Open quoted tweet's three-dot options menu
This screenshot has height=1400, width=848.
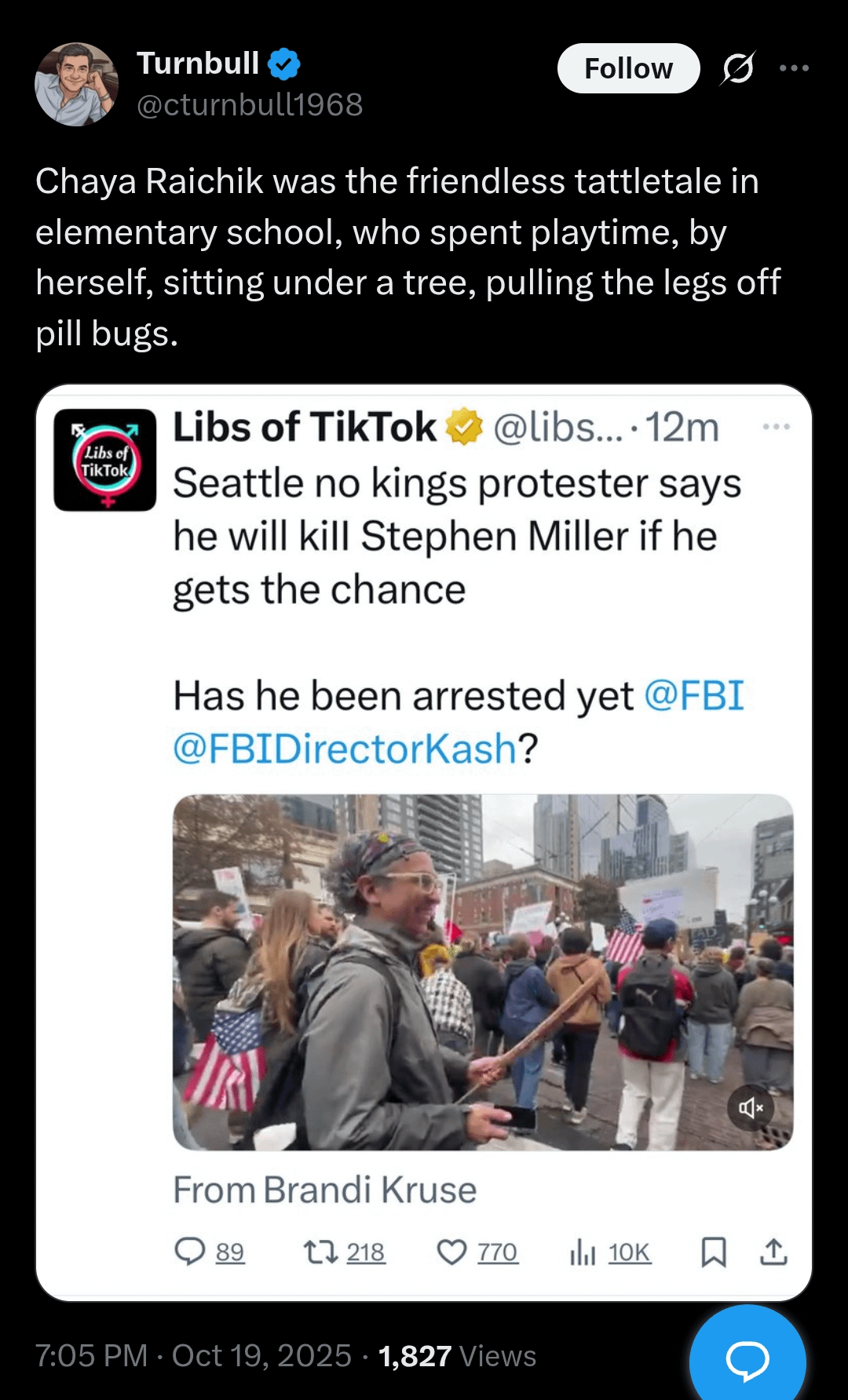(776, 427)
